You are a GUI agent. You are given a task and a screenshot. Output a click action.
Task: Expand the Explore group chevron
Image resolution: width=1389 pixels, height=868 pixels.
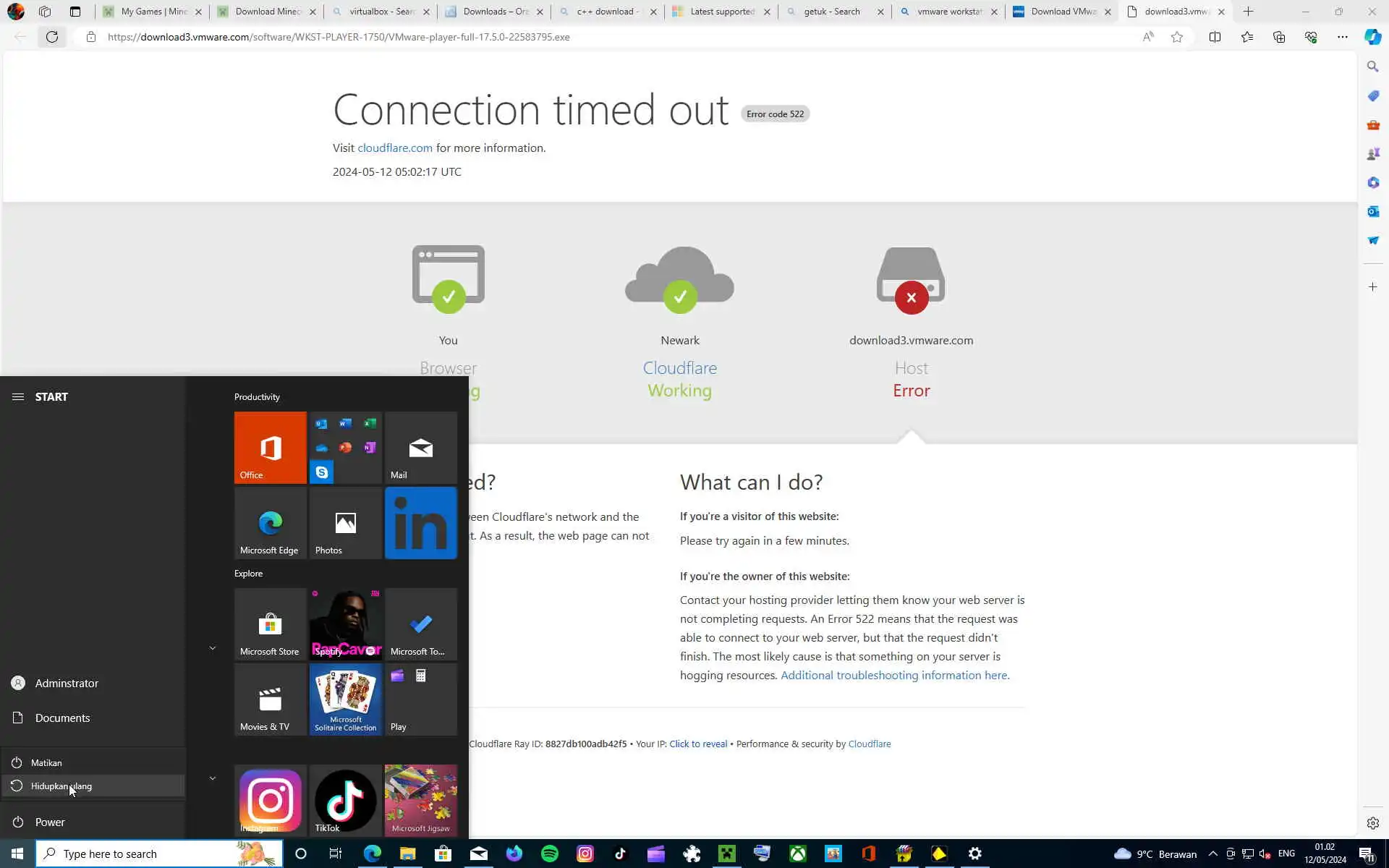tap(212, 648)
